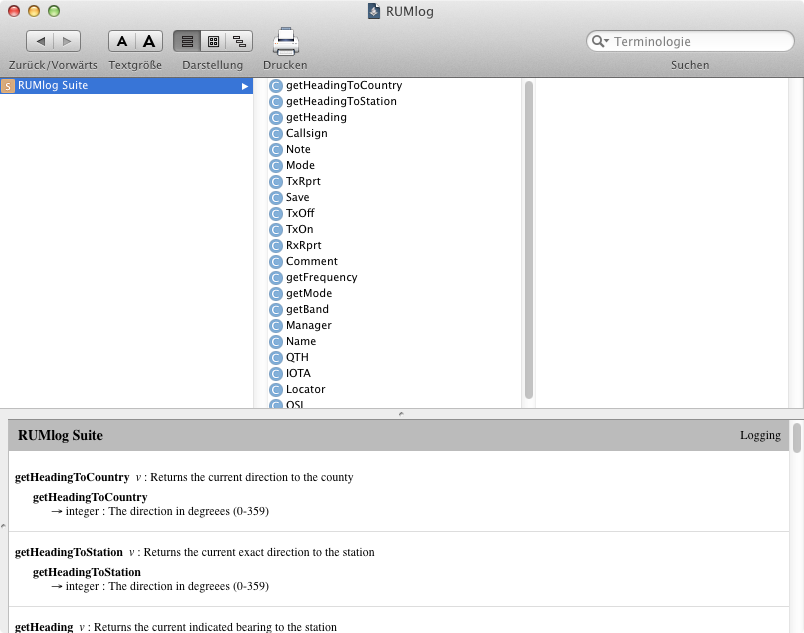Click the IOTA command icon
This screenshot has height=633, width=804.
pyautogui.click(x=276, y=374)
